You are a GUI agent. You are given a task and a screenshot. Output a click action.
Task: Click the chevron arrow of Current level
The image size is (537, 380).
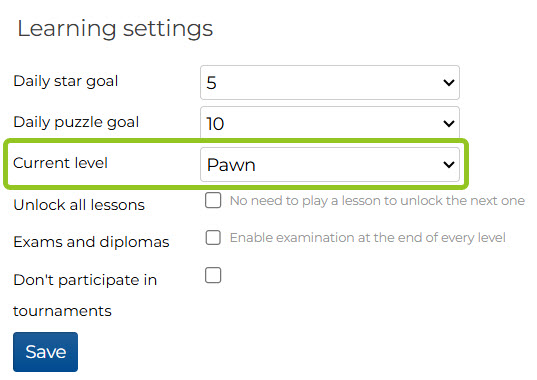click(449, 165)
